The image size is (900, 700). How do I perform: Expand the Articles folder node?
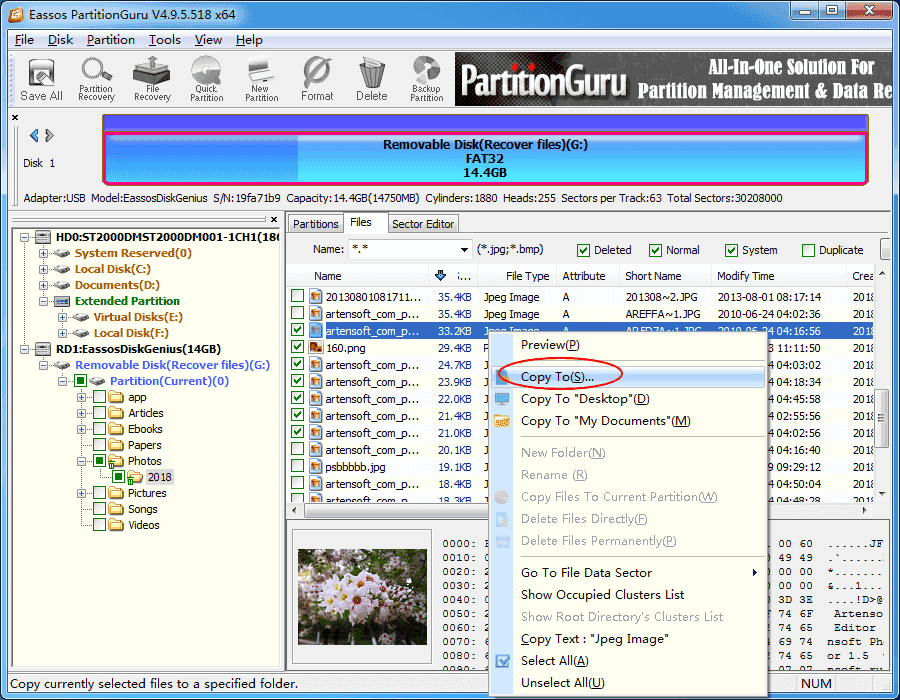click(82, 413)
